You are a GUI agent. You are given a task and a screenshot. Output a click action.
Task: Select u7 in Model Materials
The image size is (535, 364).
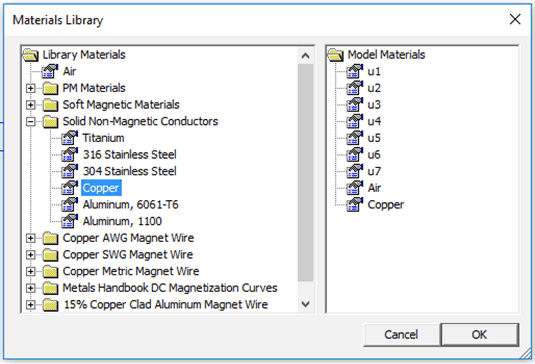[x=374, y=171]
